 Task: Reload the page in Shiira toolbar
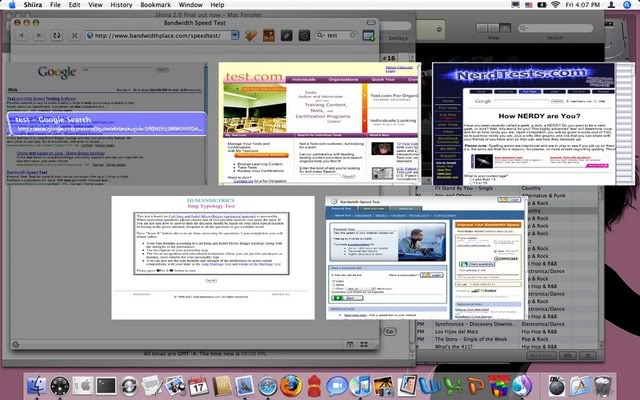click(x=56, y=36)
